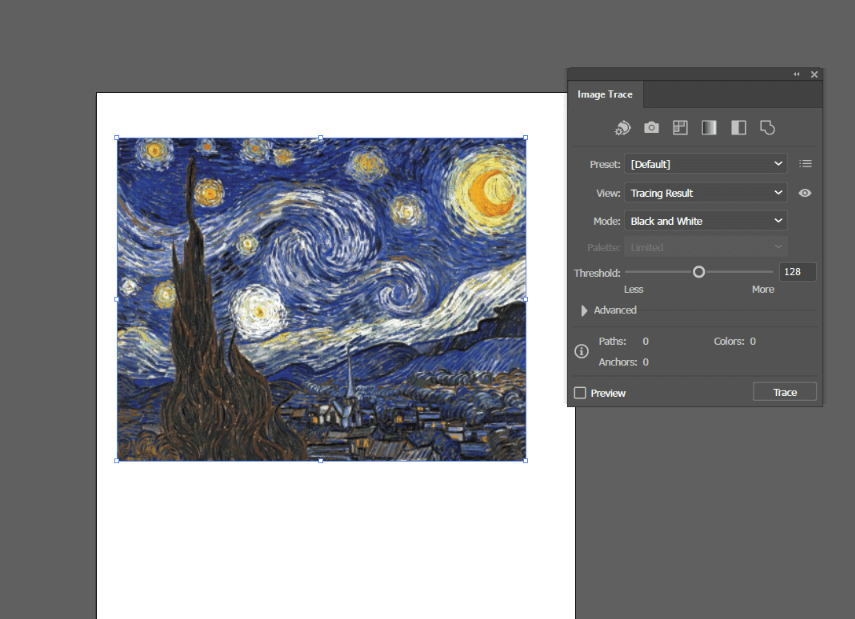Click the "Preset:" label
Image resolution: width=855 pixels, height=619 pixels.
point(605,165)
